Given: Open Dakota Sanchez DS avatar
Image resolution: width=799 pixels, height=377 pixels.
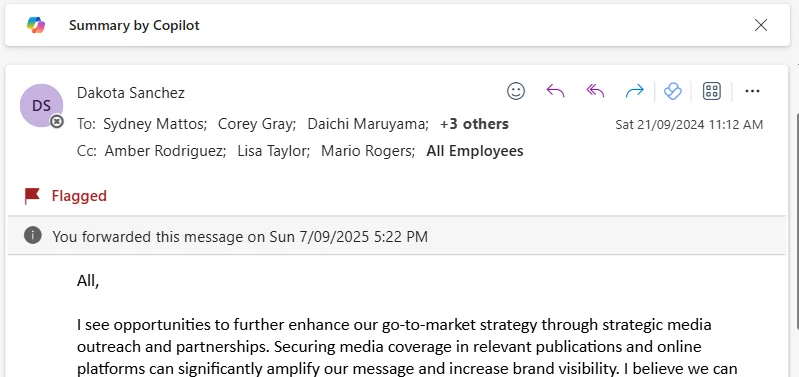Looking at the screenshot, I should 41,105.
